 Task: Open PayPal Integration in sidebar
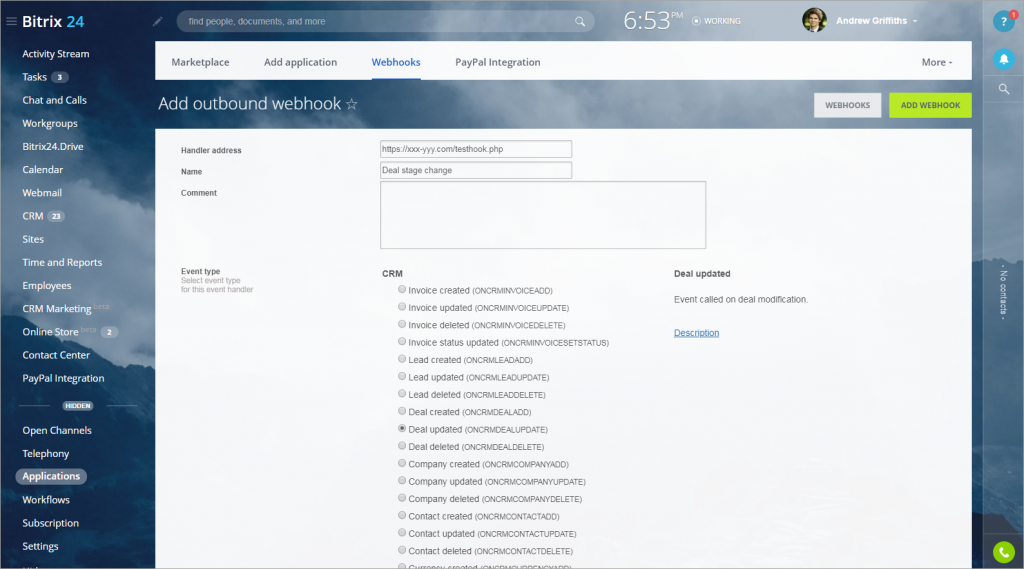[63, 378]
